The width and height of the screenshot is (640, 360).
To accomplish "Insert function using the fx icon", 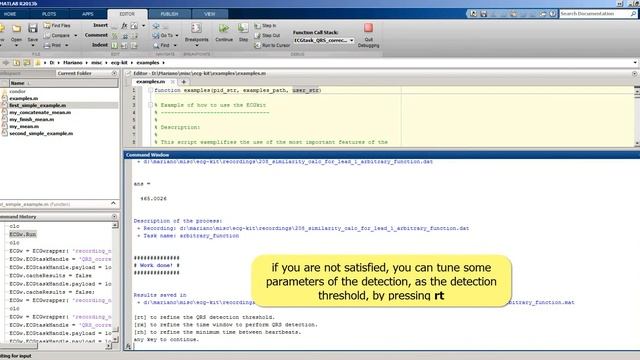I will pyautogui.click(x=124, y=25).
